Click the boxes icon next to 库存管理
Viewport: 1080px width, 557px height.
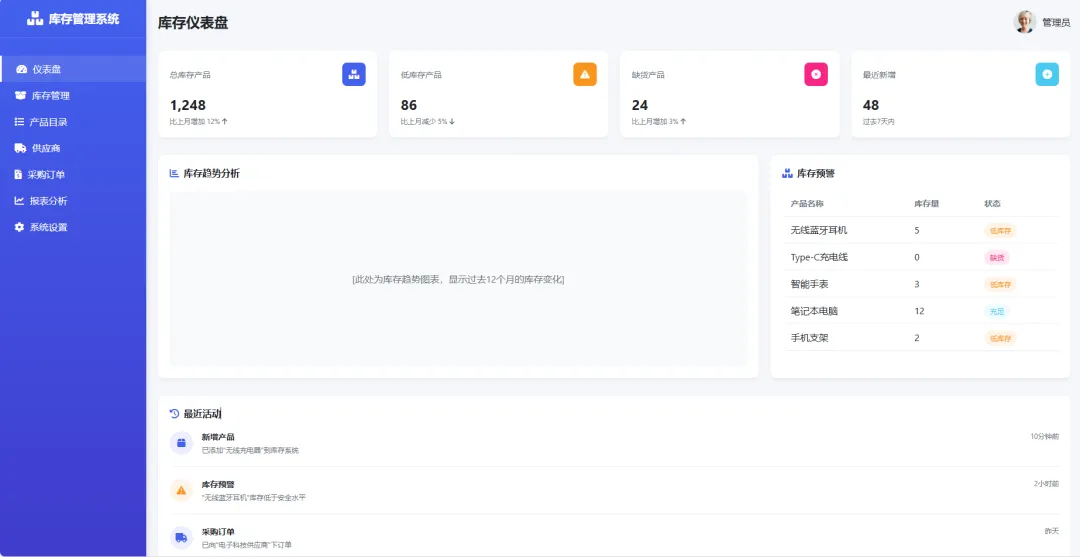pyautogui.click(x=21, y=96)
